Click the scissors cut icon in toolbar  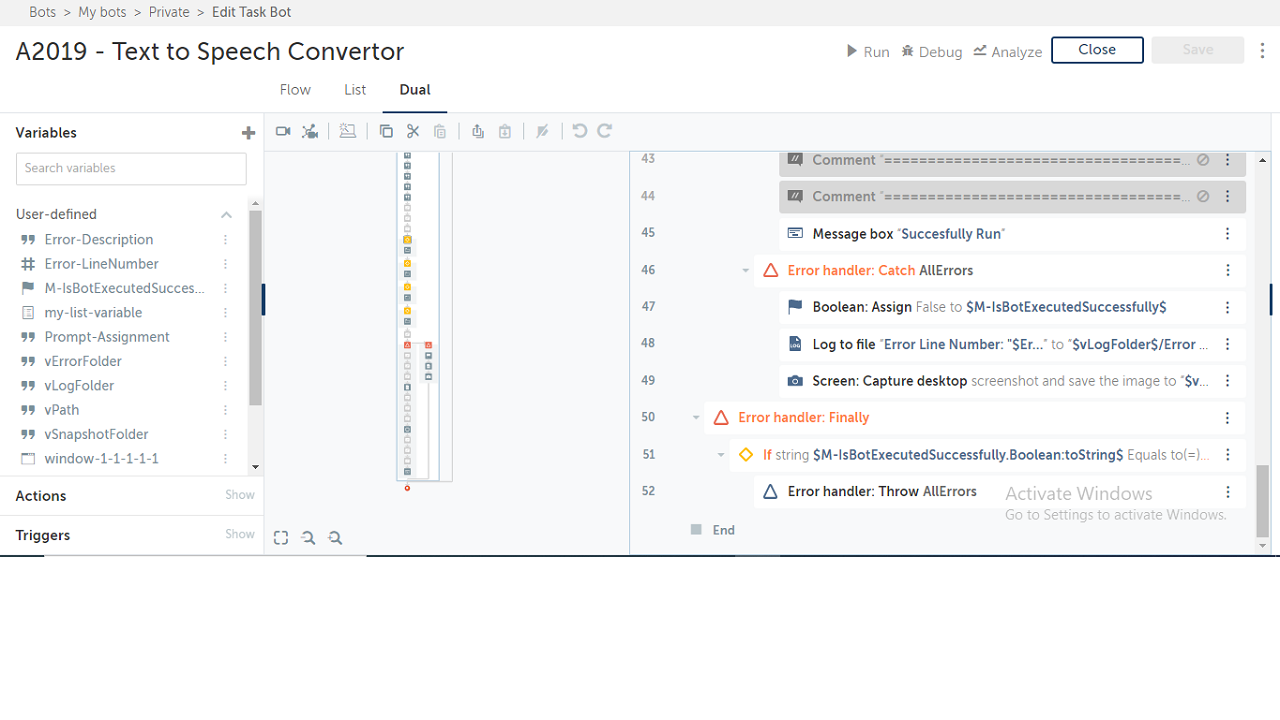pyautogui.click(x=413, y=131)
